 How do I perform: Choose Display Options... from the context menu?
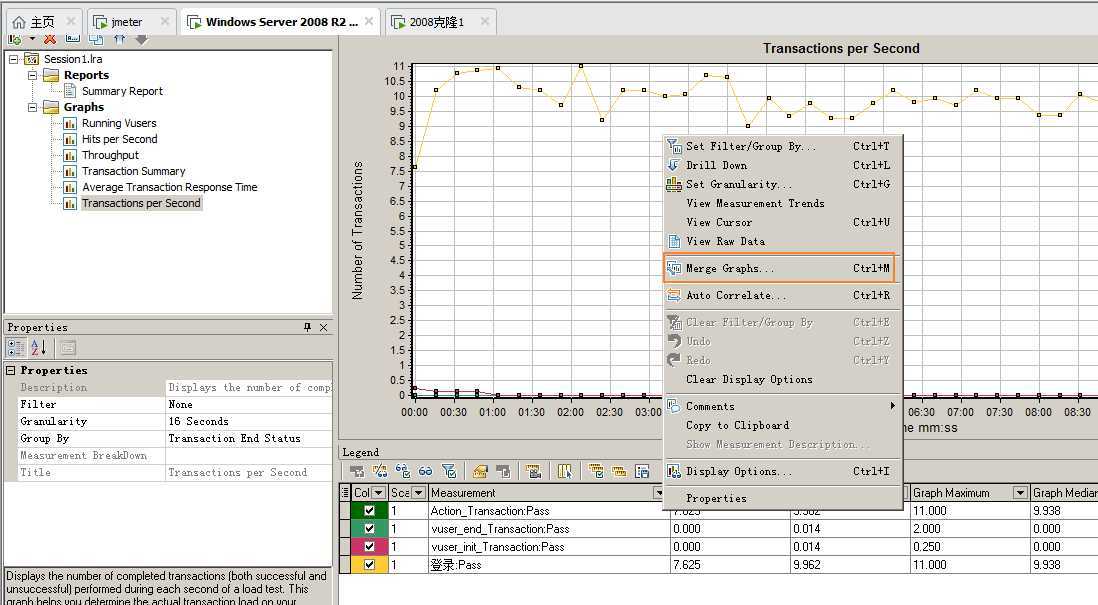click(781, 471)
